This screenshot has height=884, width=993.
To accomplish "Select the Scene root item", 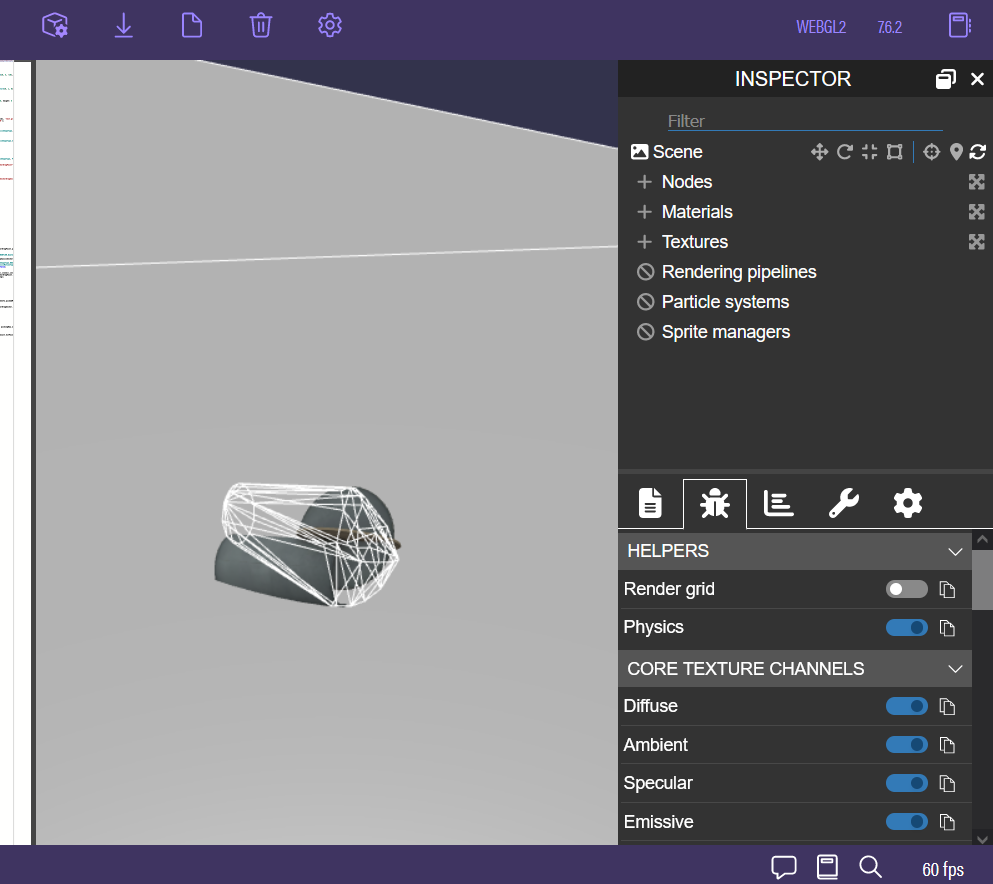I will coord(677,152).
